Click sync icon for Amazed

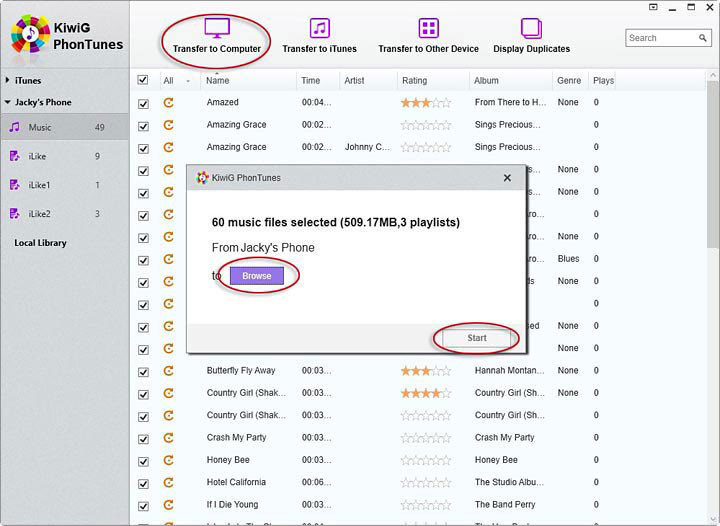click(169, 102)
